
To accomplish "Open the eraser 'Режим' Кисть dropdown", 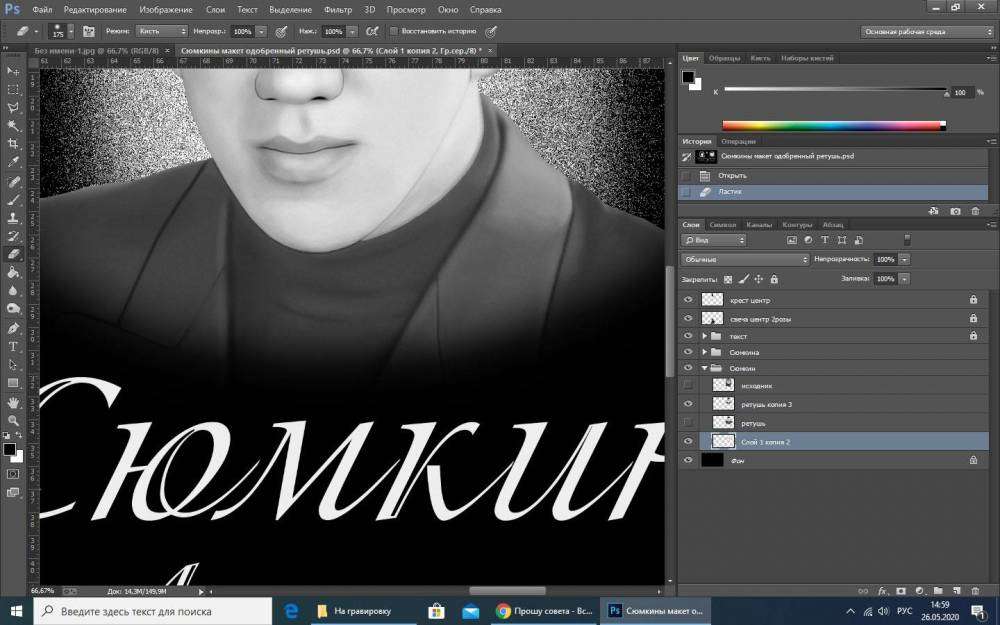I will 160,31.
